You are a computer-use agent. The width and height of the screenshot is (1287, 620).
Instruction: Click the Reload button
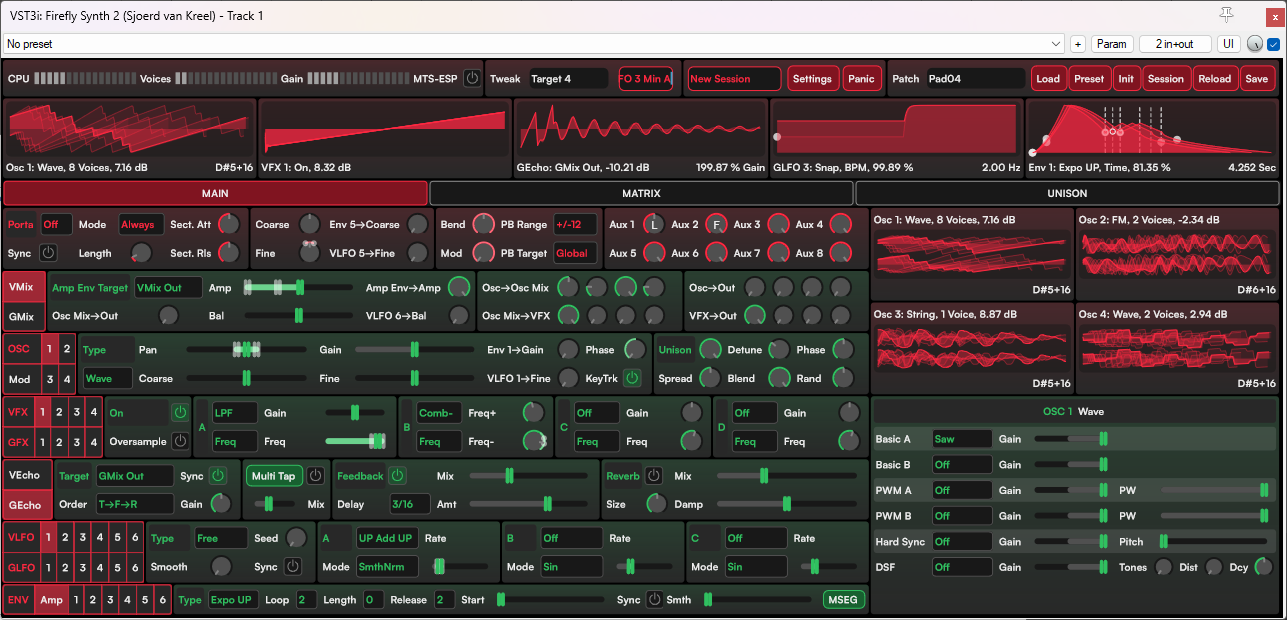point(1214,79)
